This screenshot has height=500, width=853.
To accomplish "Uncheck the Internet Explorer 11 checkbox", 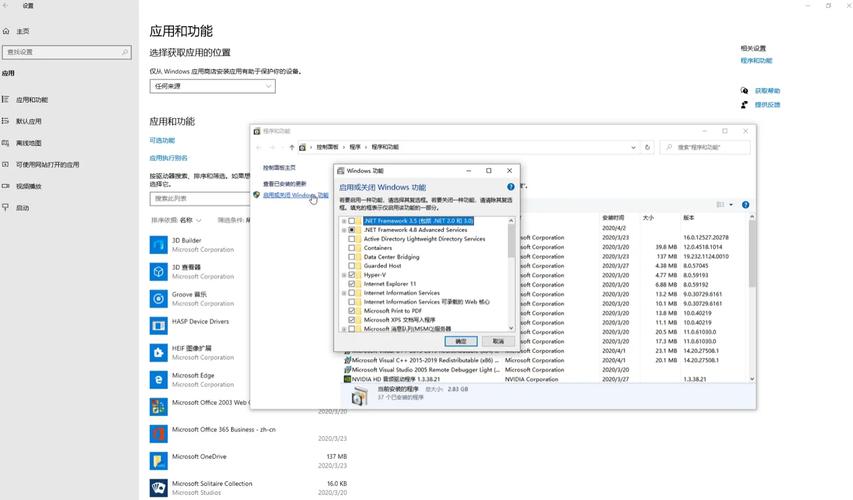I will tap(351, 283).
